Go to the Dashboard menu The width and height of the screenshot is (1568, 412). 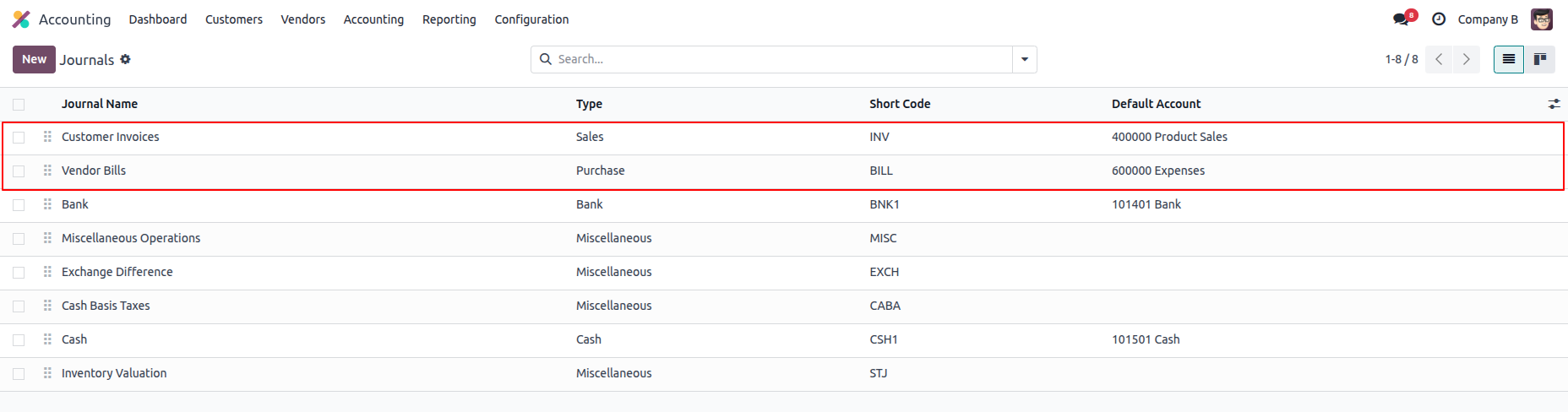[158, 19]
